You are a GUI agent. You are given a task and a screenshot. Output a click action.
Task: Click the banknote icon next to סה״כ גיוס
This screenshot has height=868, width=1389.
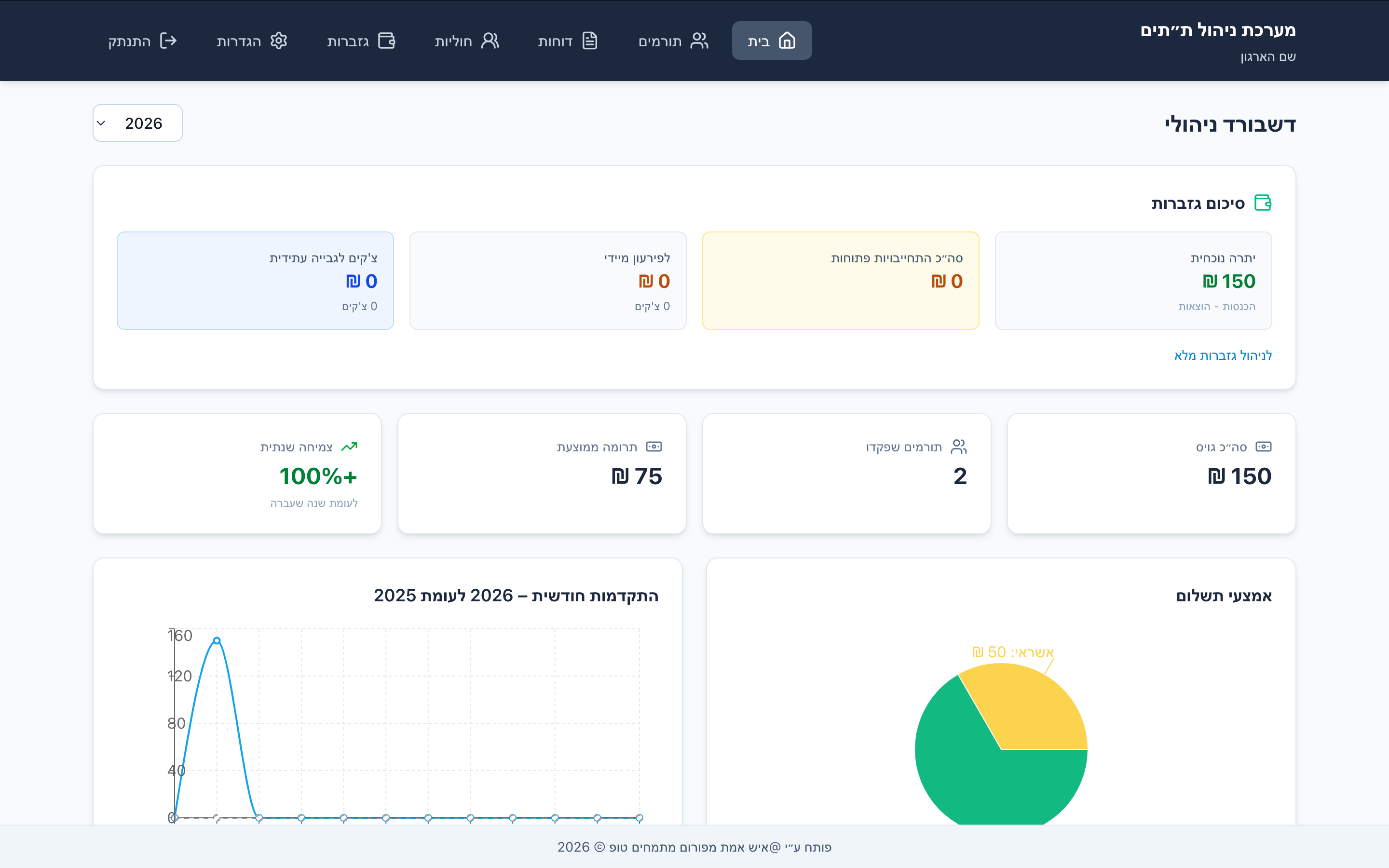click(1263, 447)
